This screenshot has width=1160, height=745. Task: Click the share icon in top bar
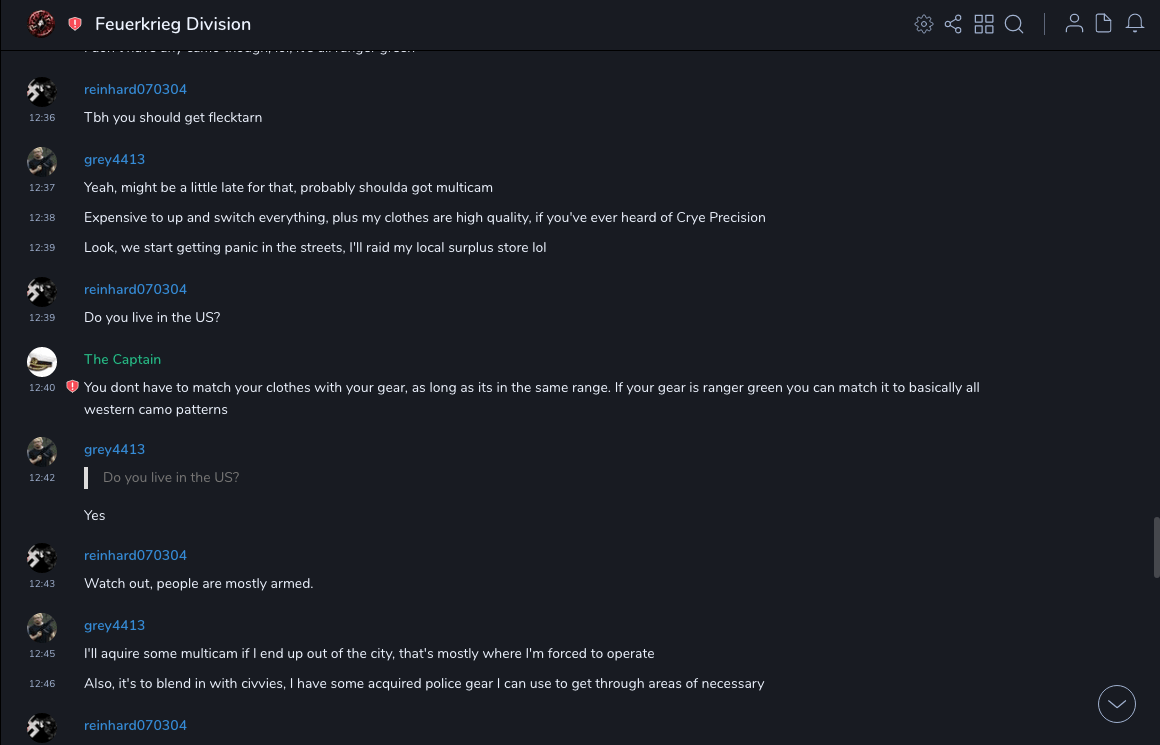953,24
